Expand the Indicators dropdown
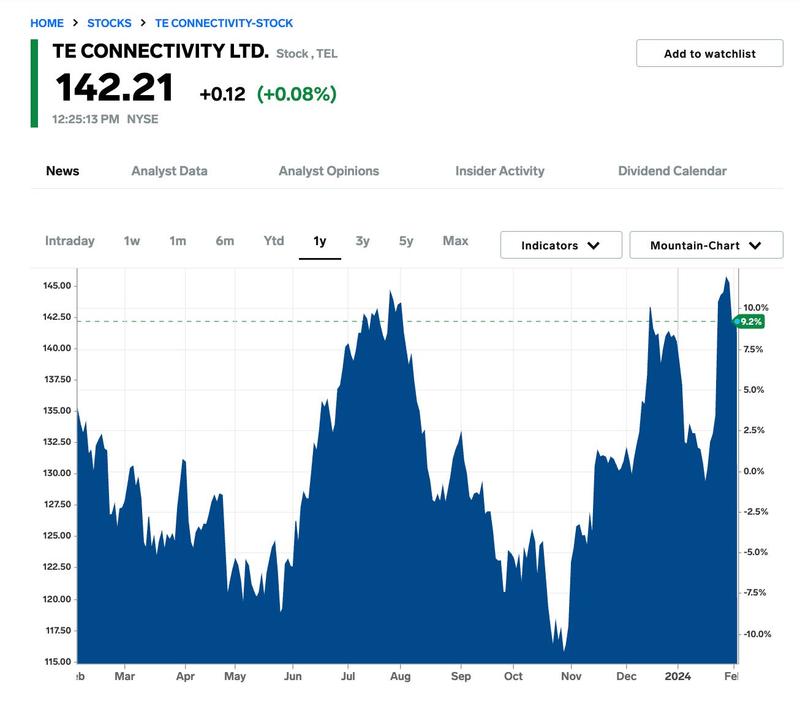800x701 pixels. 561,245
